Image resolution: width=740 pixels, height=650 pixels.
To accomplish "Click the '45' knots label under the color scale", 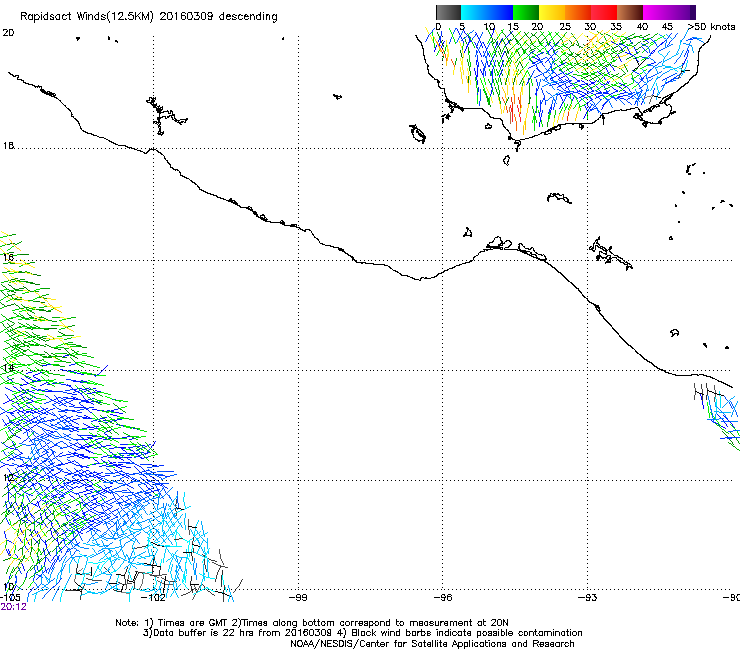I will [667, 27].
